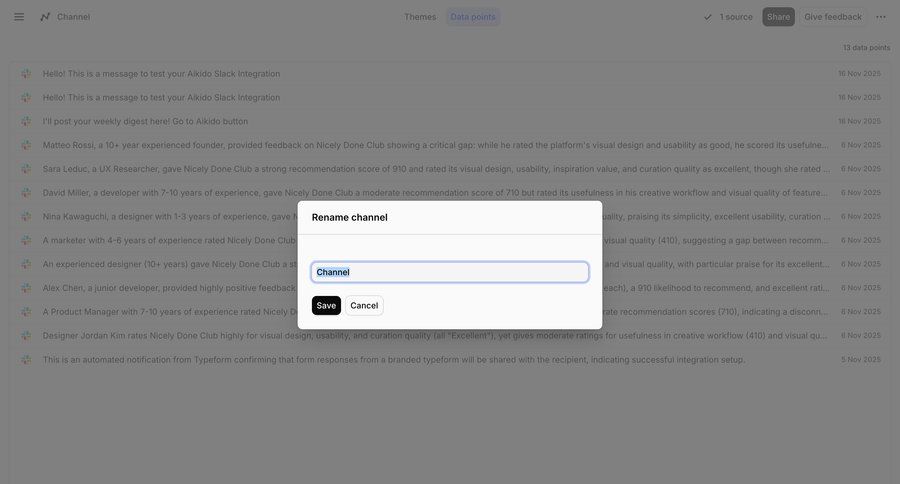Click Slack icon beside Sara Leduc row

click(x=26, y=169)
